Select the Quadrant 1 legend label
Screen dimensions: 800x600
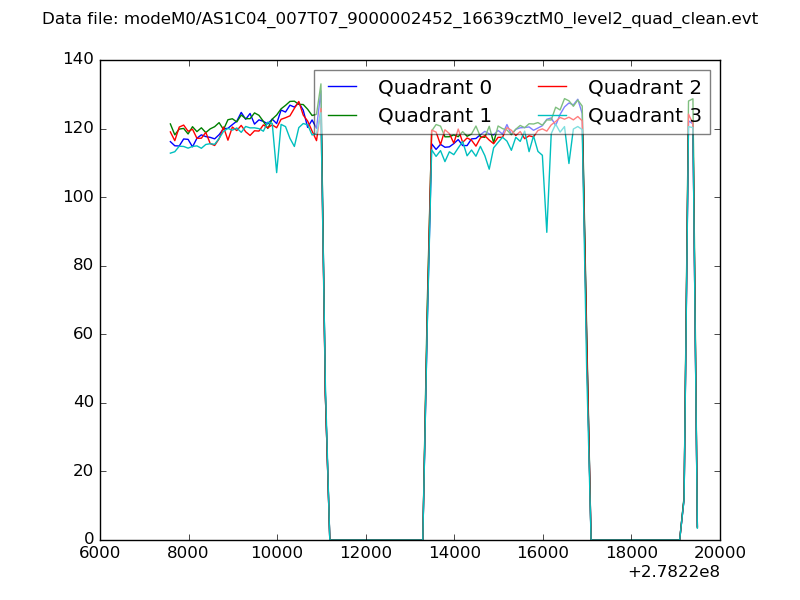(x=434, y=115)
